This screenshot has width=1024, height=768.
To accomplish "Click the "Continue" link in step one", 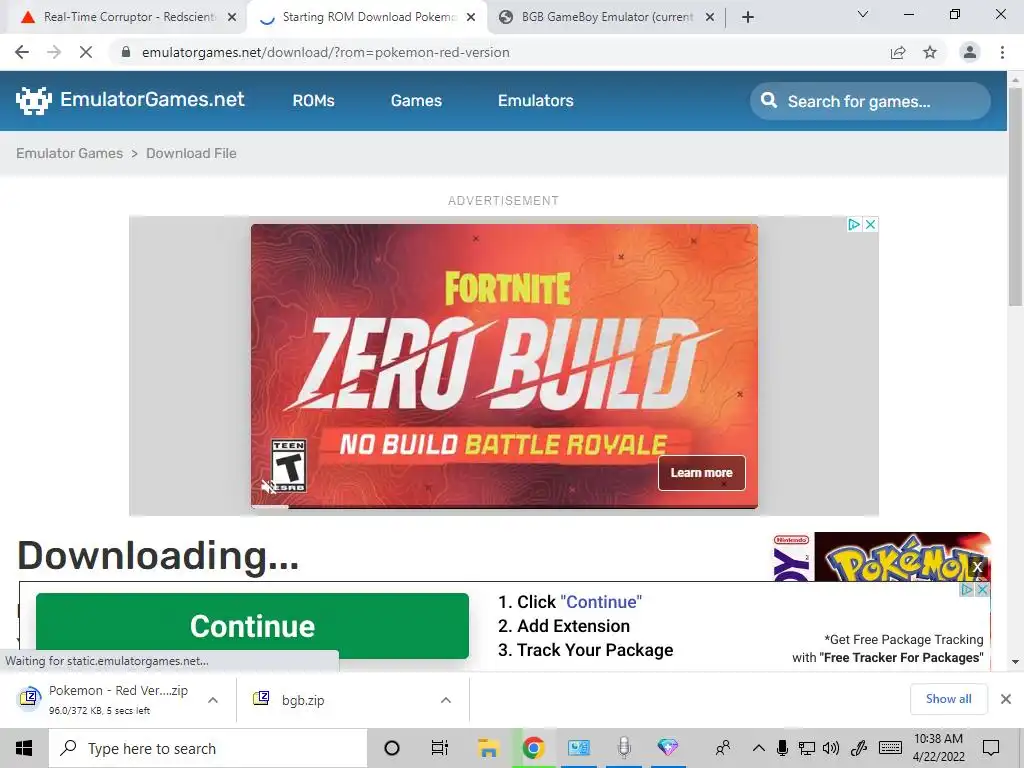I will point(601,601).
